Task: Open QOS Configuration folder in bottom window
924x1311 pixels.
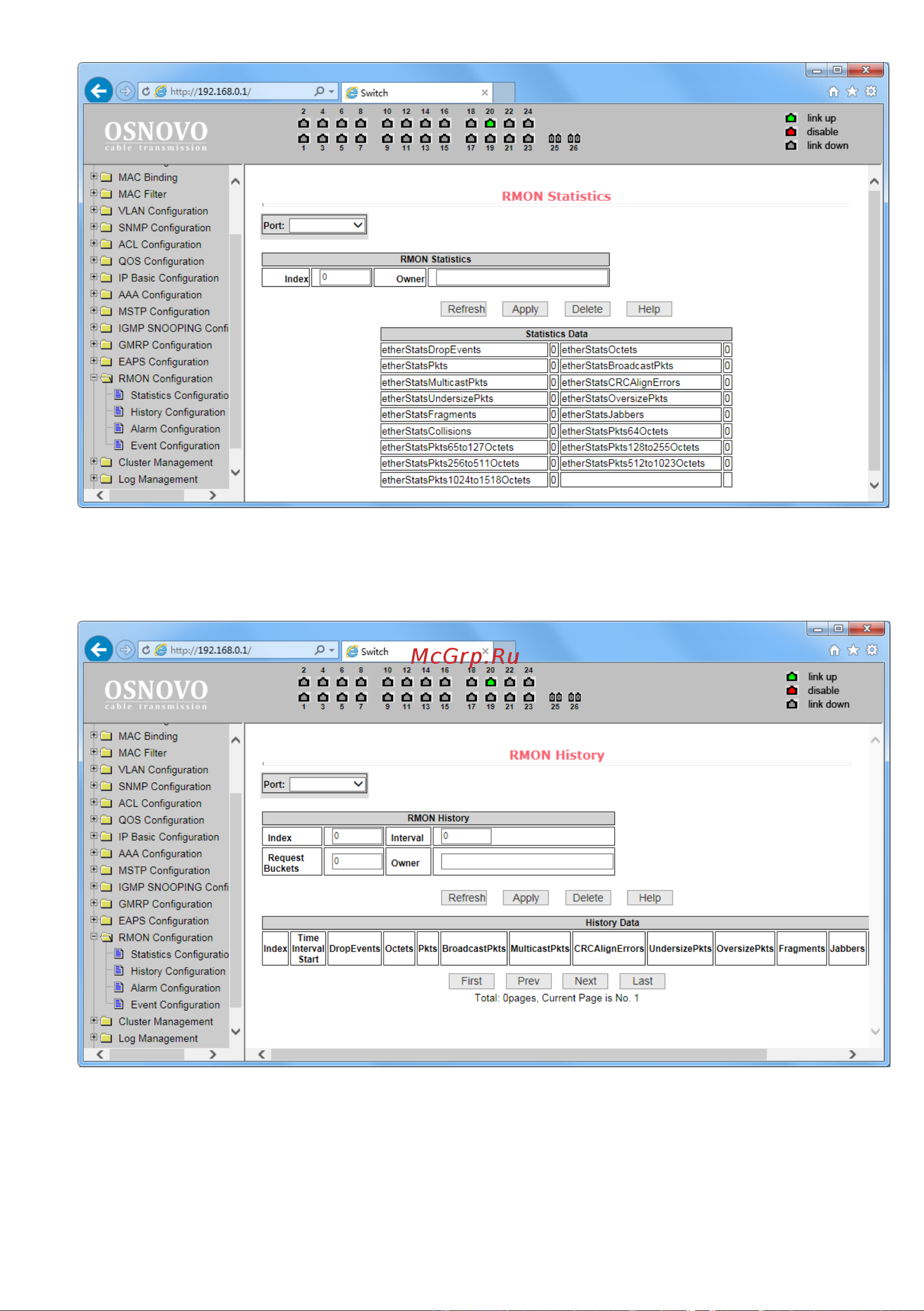Action: point(161,820)
